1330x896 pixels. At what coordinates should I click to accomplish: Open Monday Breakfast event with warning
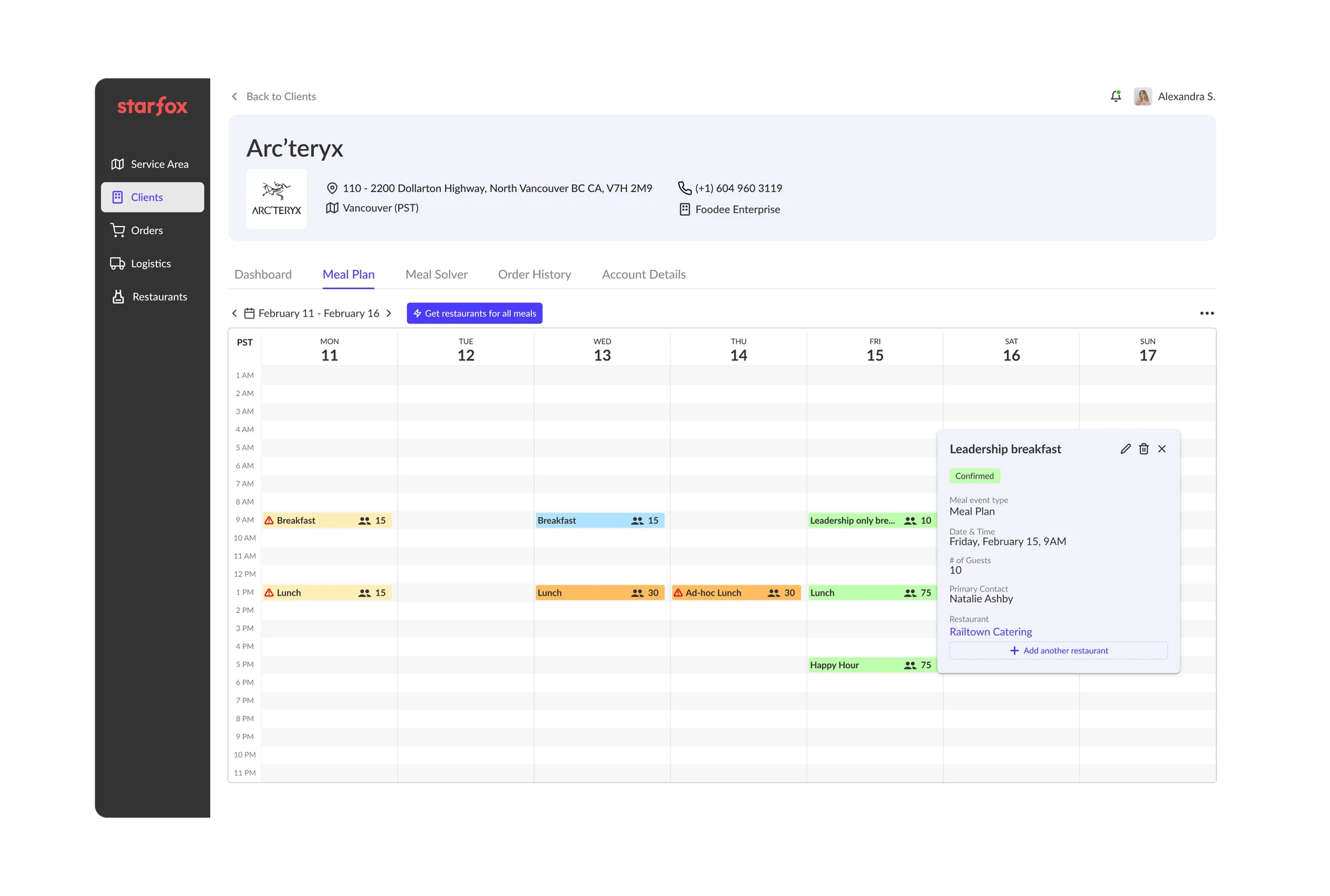(x=327, y=520)
